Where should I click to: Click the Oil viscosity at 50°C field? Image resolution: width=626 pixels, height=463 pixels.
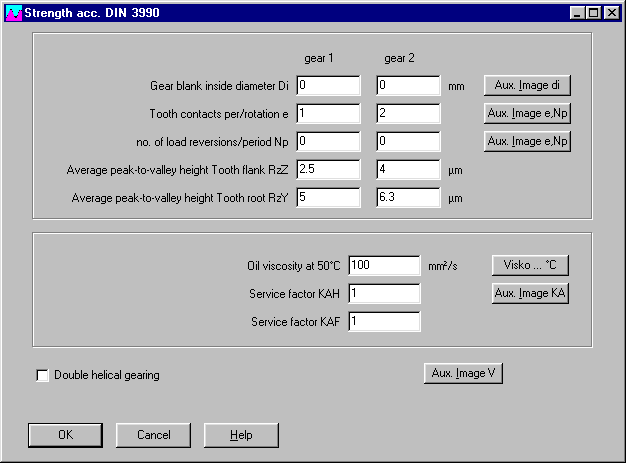pos(384,266)
